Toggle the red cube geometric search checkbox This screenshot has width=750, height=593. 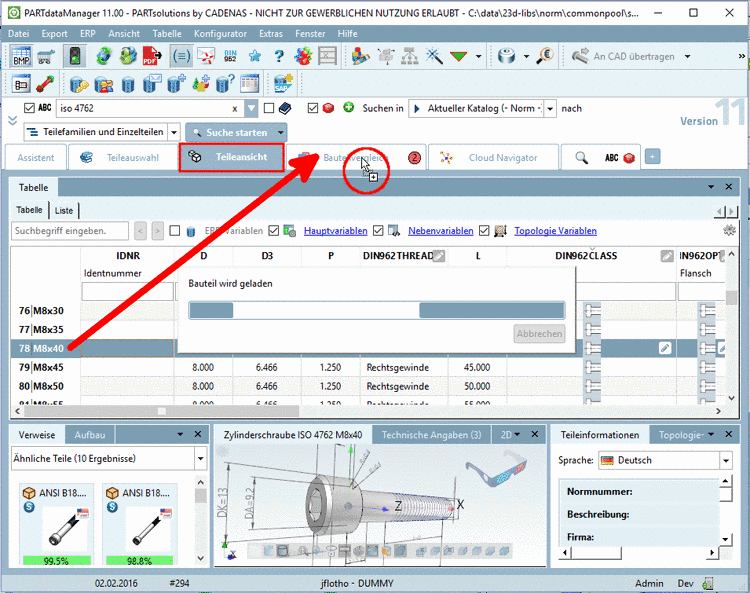click(313, 108)
